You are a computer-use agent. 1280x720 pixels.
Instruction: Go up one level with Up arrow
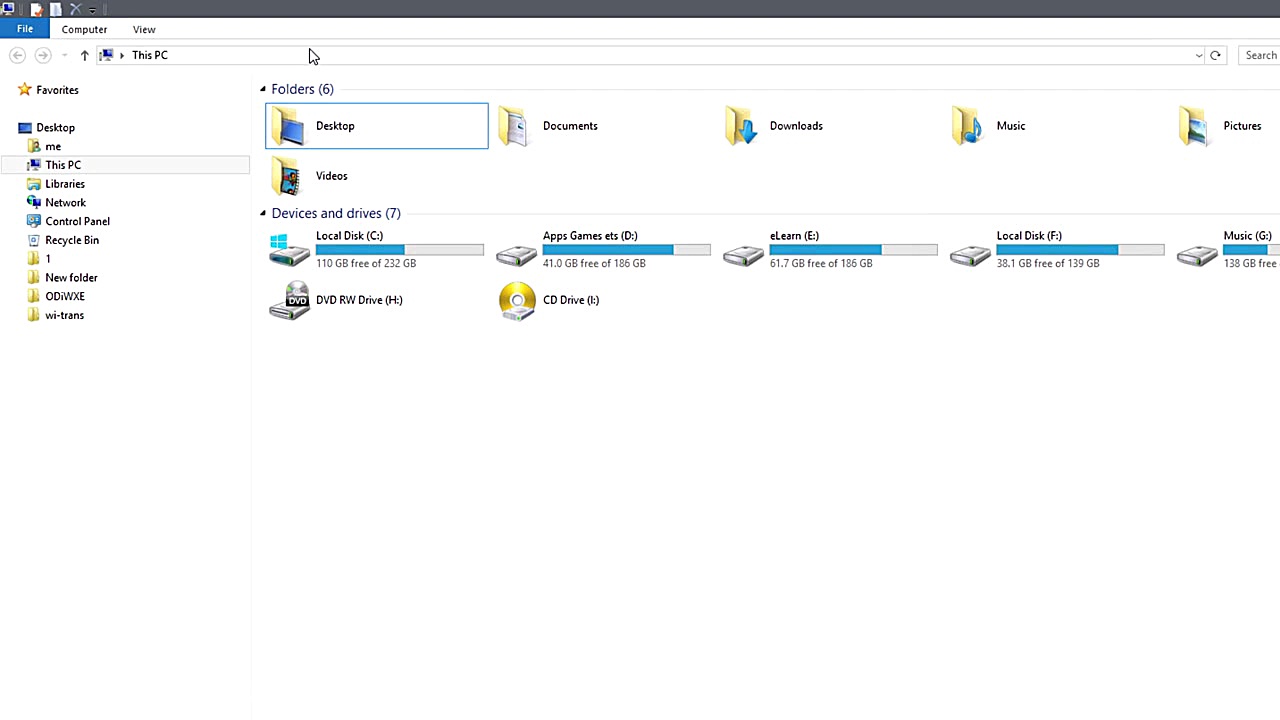pyautogui.click(x=84, y=55)
